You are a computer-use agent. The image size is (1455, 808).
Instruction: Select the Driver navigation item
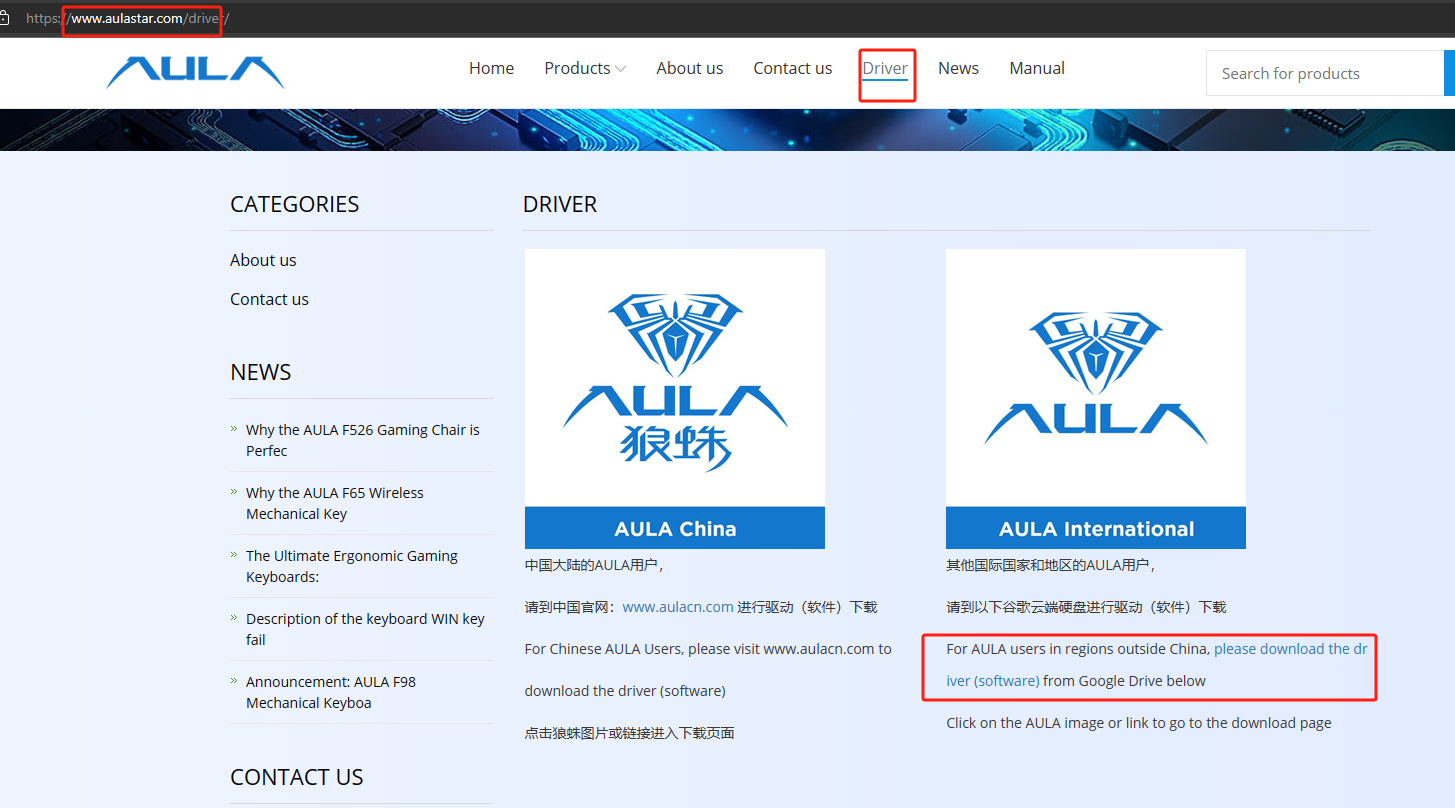pos(885,68)
